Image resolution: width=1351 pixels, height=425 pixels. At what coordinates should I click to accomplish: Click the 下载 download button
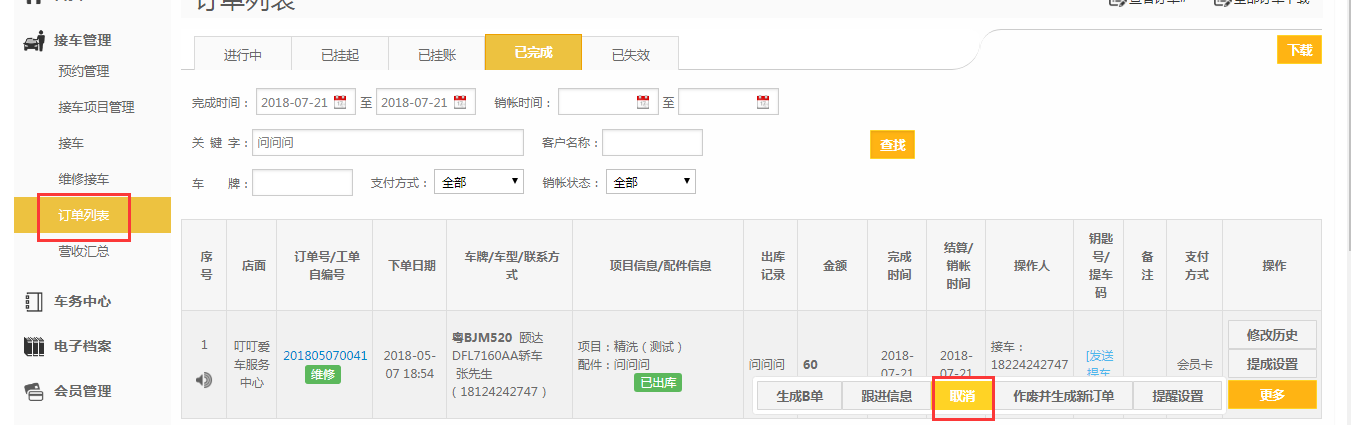[x=1299, y=50]
